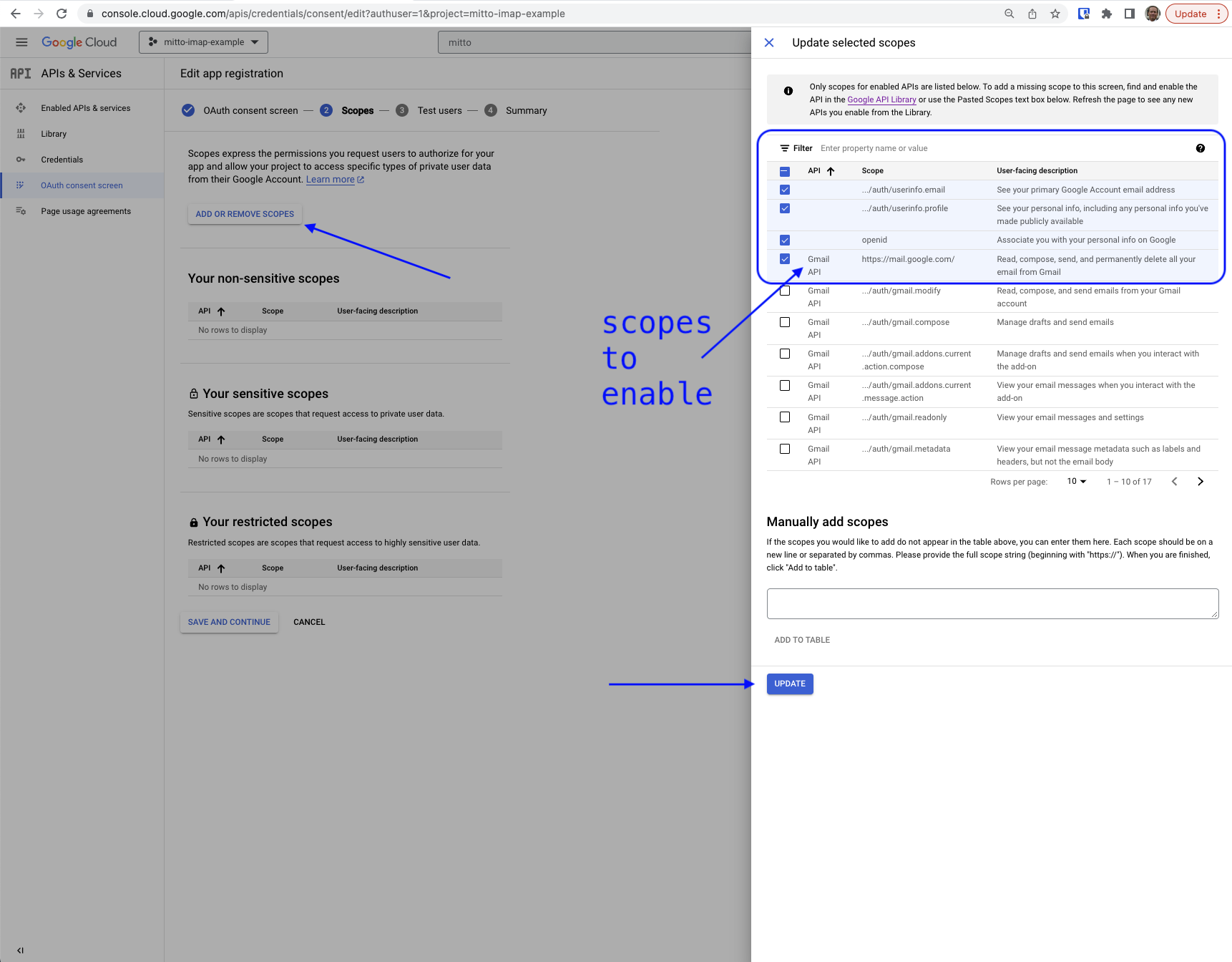Viewport: 1232px width, 962px height.
Task: Go forward with the browser forward arrow
Action: [39, 14]
